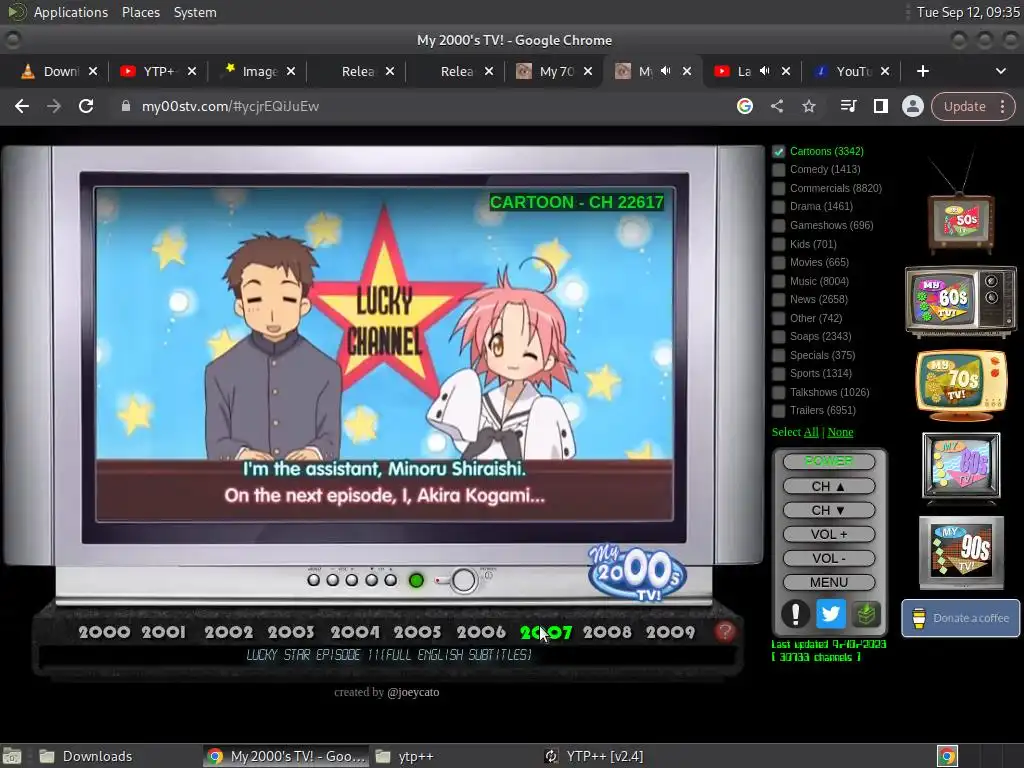This screenshot has width=1024, height=768.
Task: Click the Google icon in address bar
Action: [x=744, y=106]
